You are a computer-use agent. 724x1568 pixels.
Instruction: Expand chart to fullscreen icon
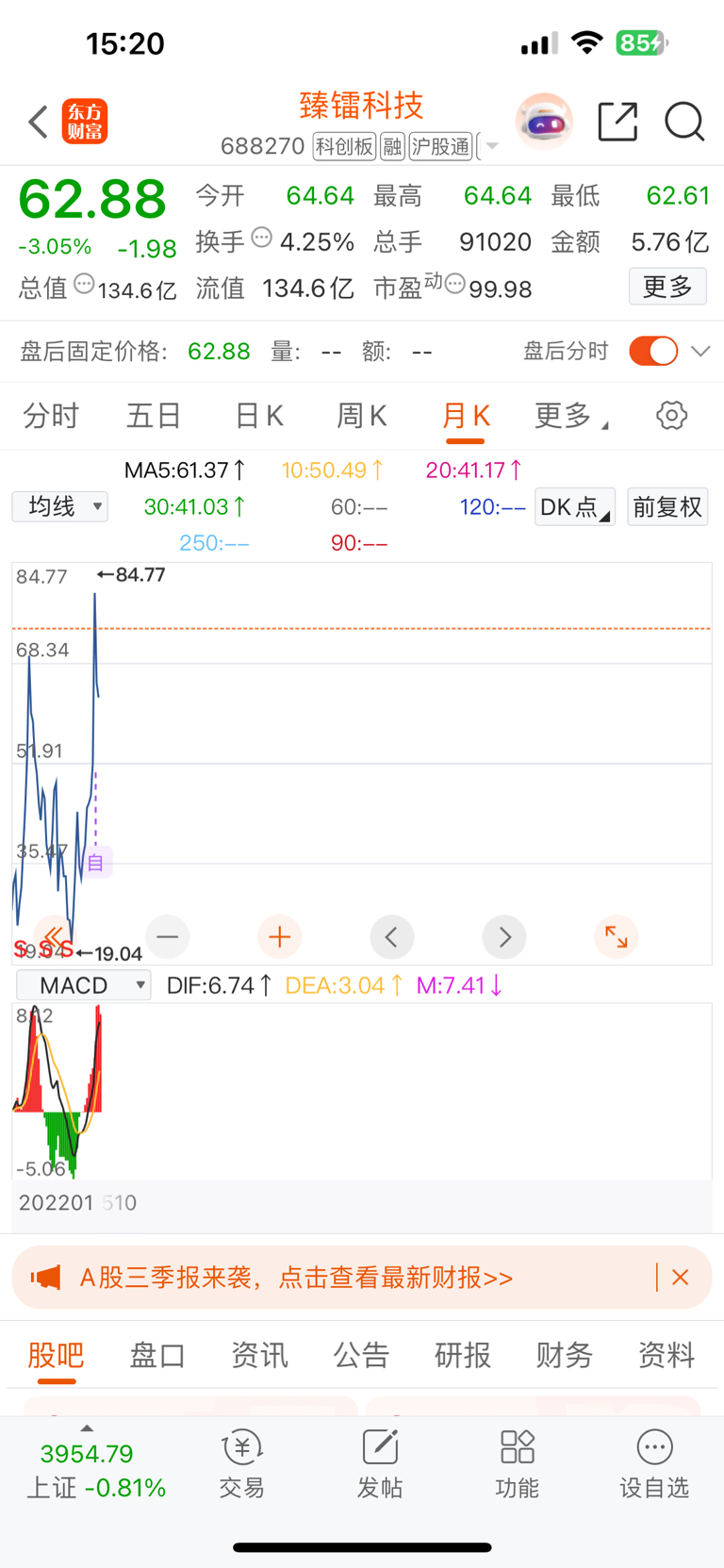(617, 936)
